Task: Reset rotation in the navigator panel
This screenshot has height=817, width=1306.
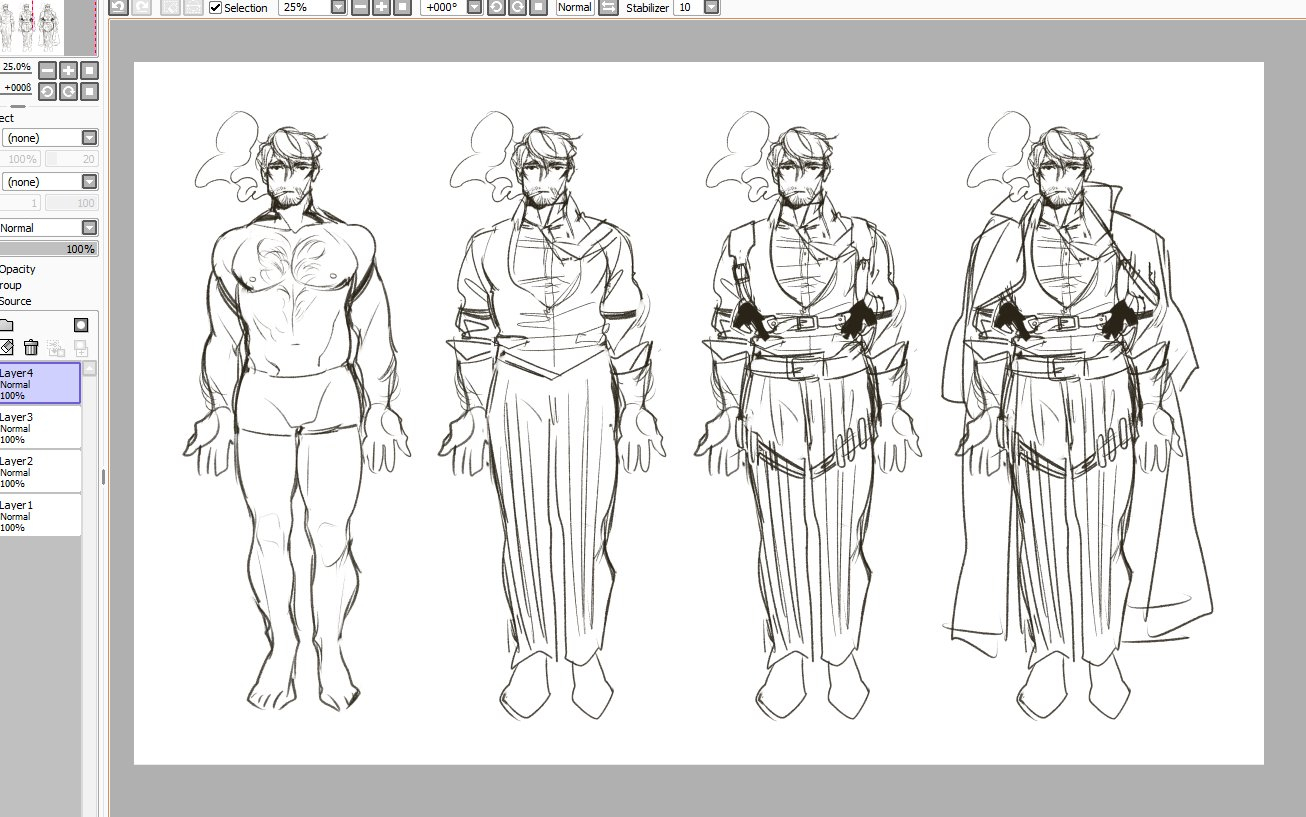Action: 89,91
